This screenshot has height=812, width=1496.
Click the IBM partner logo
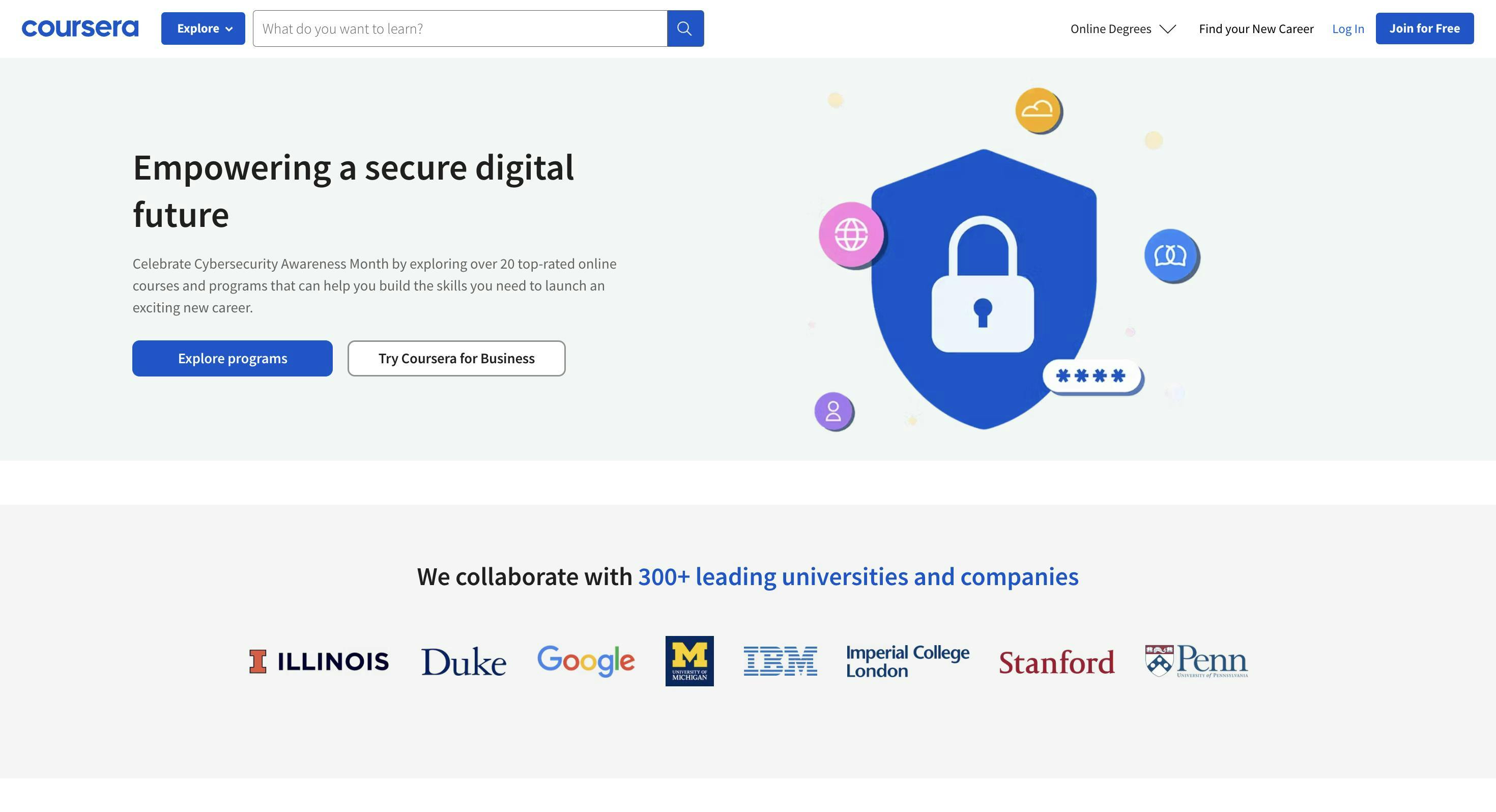(x=780, y=661)
